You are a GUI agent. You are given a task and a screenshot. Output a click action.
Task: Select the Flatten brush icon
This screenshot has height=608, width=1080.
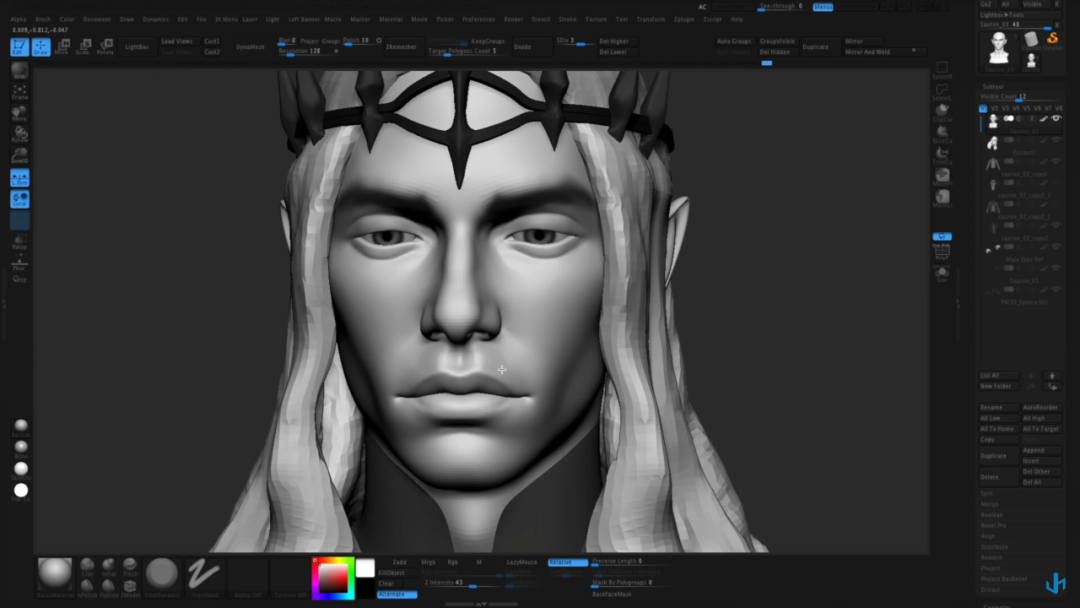tap(109, 588)
